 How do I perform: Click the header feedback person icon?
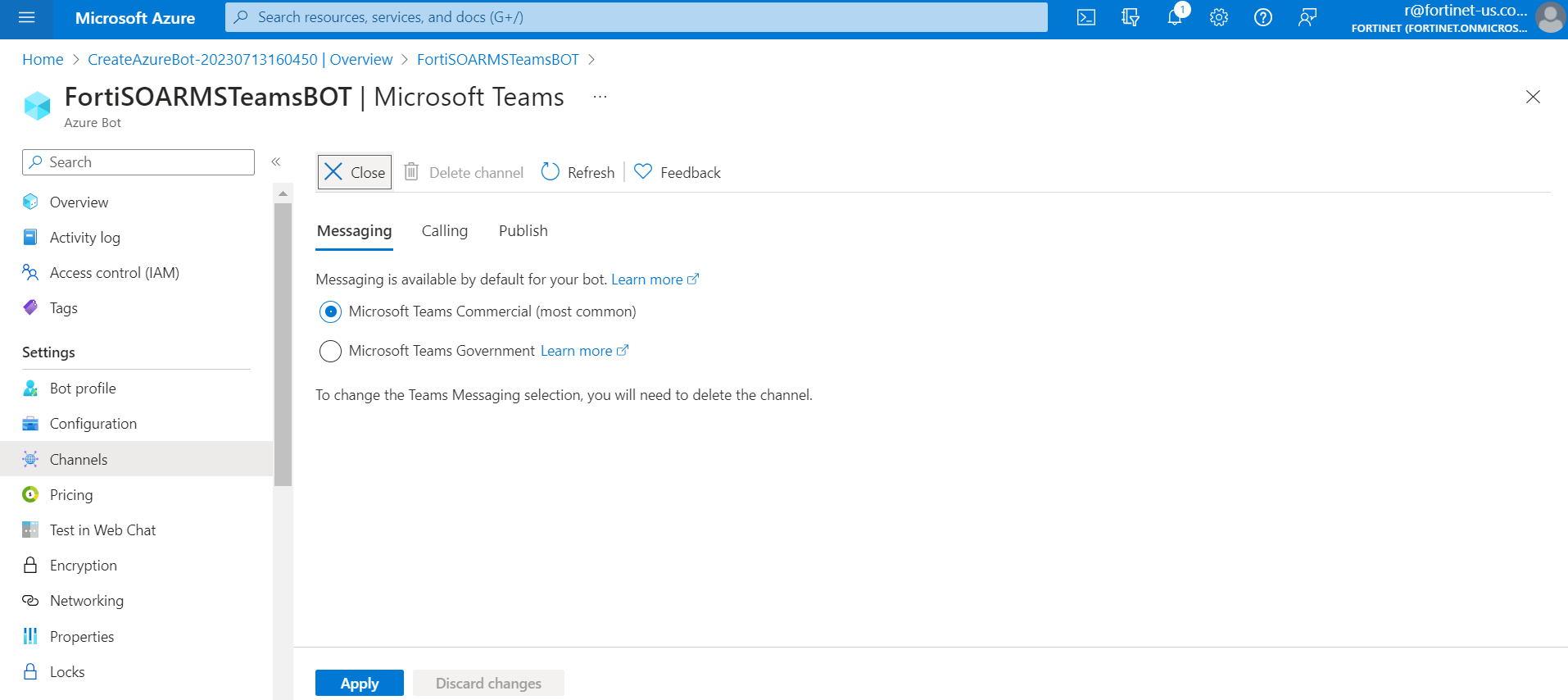pos(1307,17)
